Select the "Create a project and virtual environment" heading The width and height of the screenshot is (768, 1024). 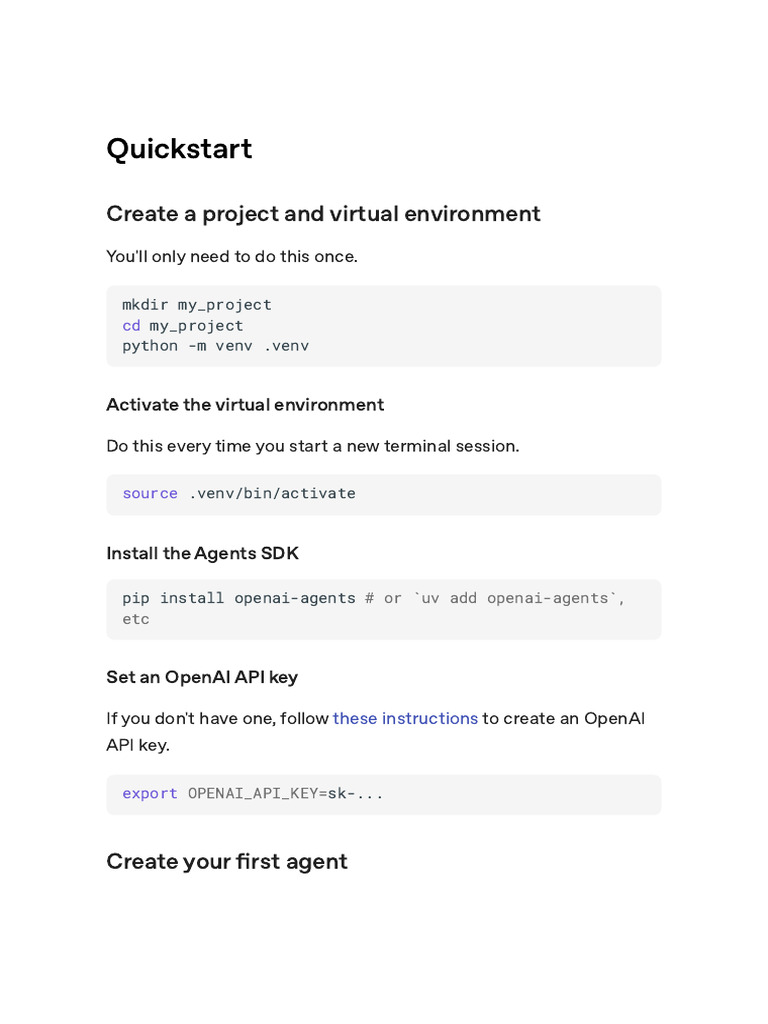[x=323, y=214]
